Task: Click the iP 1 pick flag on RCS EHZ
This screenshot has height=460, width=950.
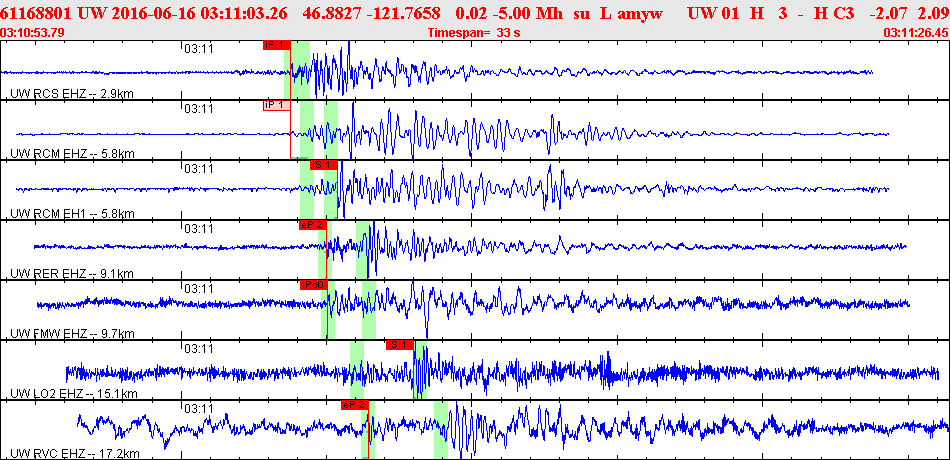Action: coord(277,45)
